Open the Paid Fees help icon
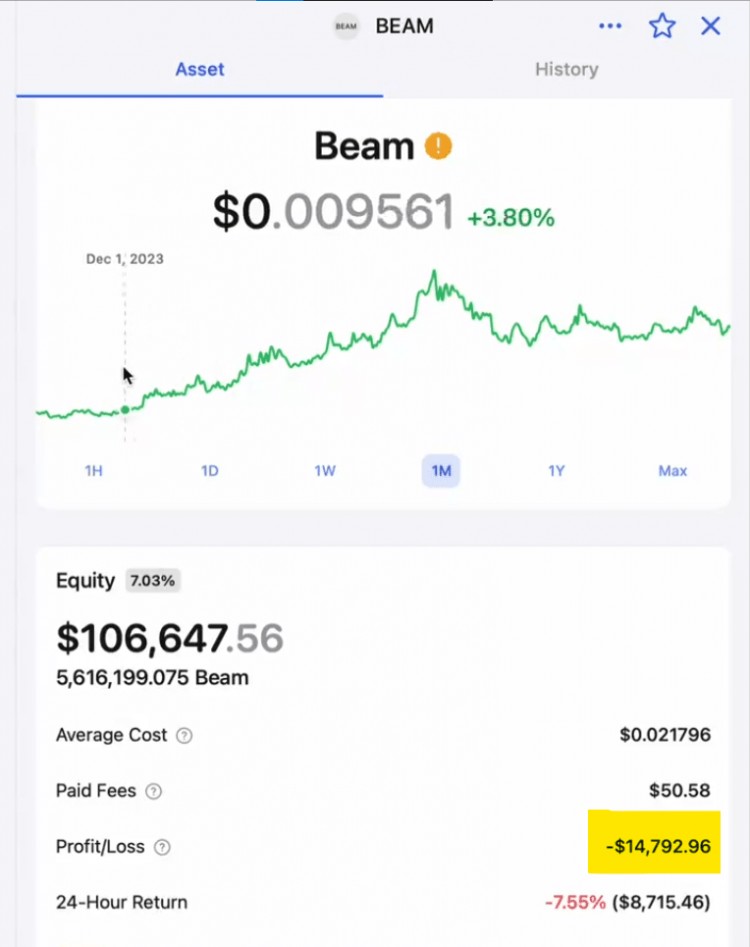The image size is (750, 947). tap(153, 791)
